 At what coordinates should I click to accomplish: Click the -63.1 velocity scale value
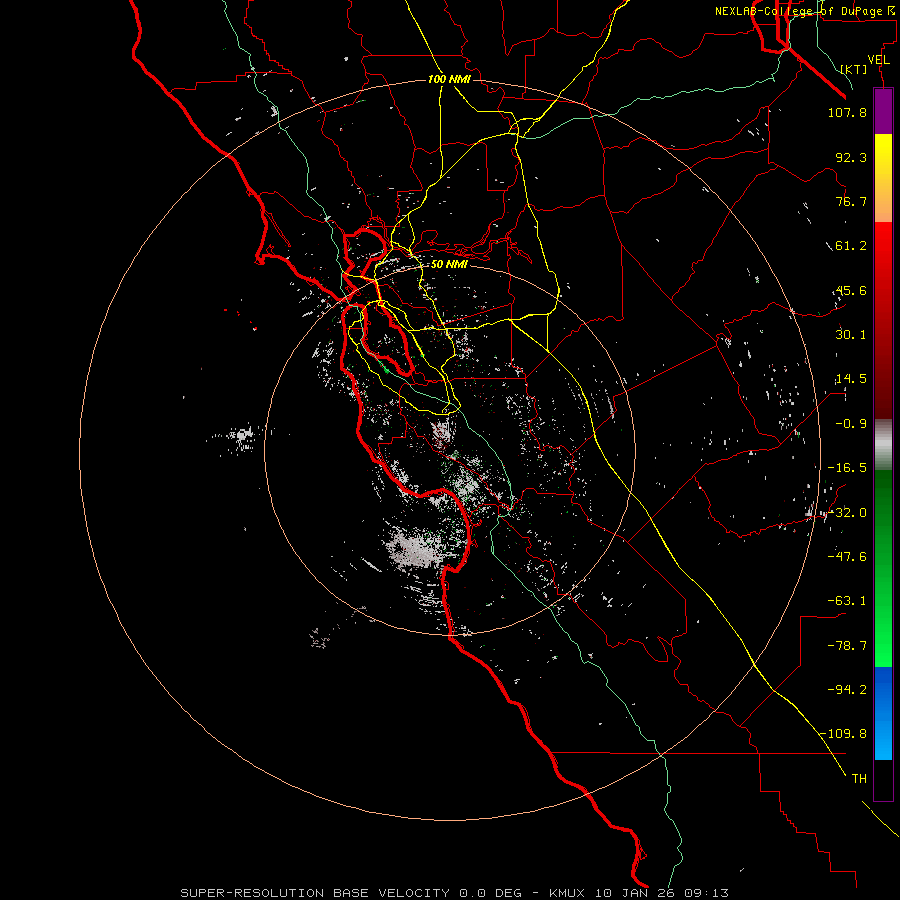[847, 601]
